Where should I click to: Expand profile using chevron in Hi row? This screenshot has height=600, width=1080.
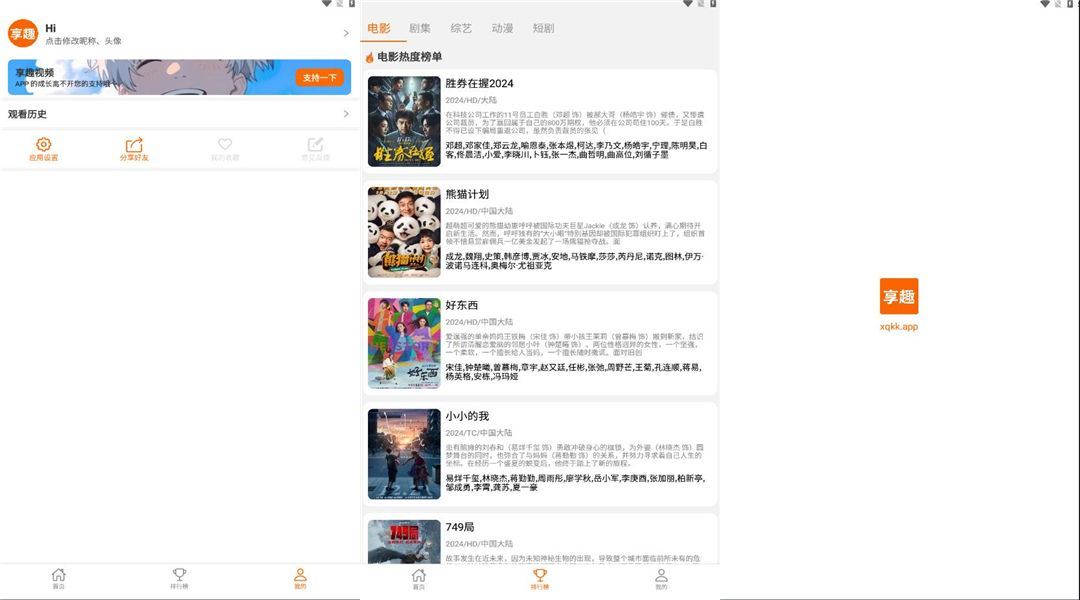tap(346, 34)
